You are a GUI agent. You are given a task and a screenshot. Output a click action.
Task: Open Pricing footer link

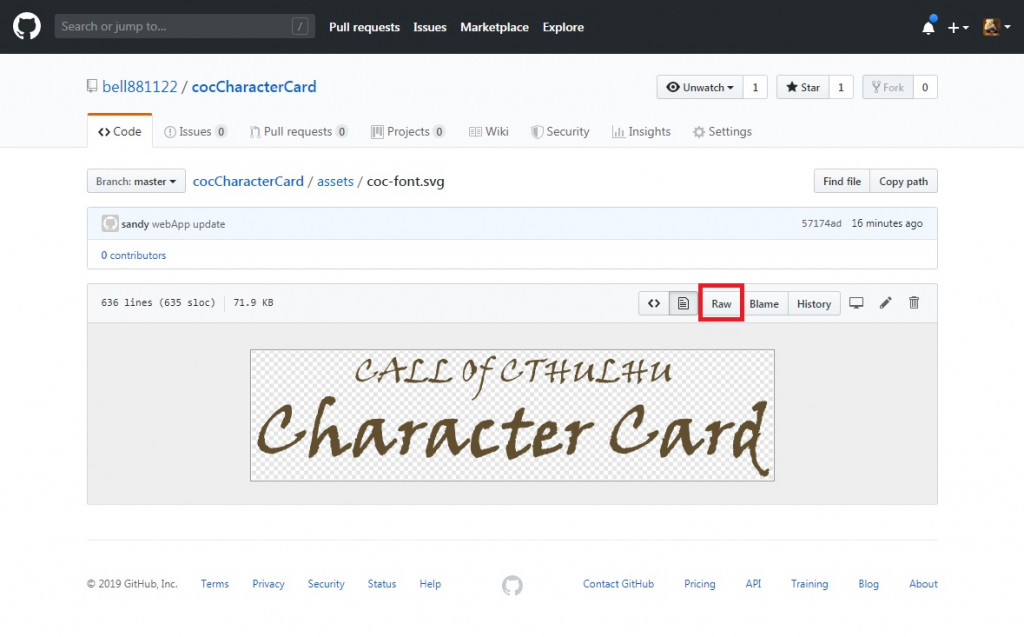tap(699, 583)
